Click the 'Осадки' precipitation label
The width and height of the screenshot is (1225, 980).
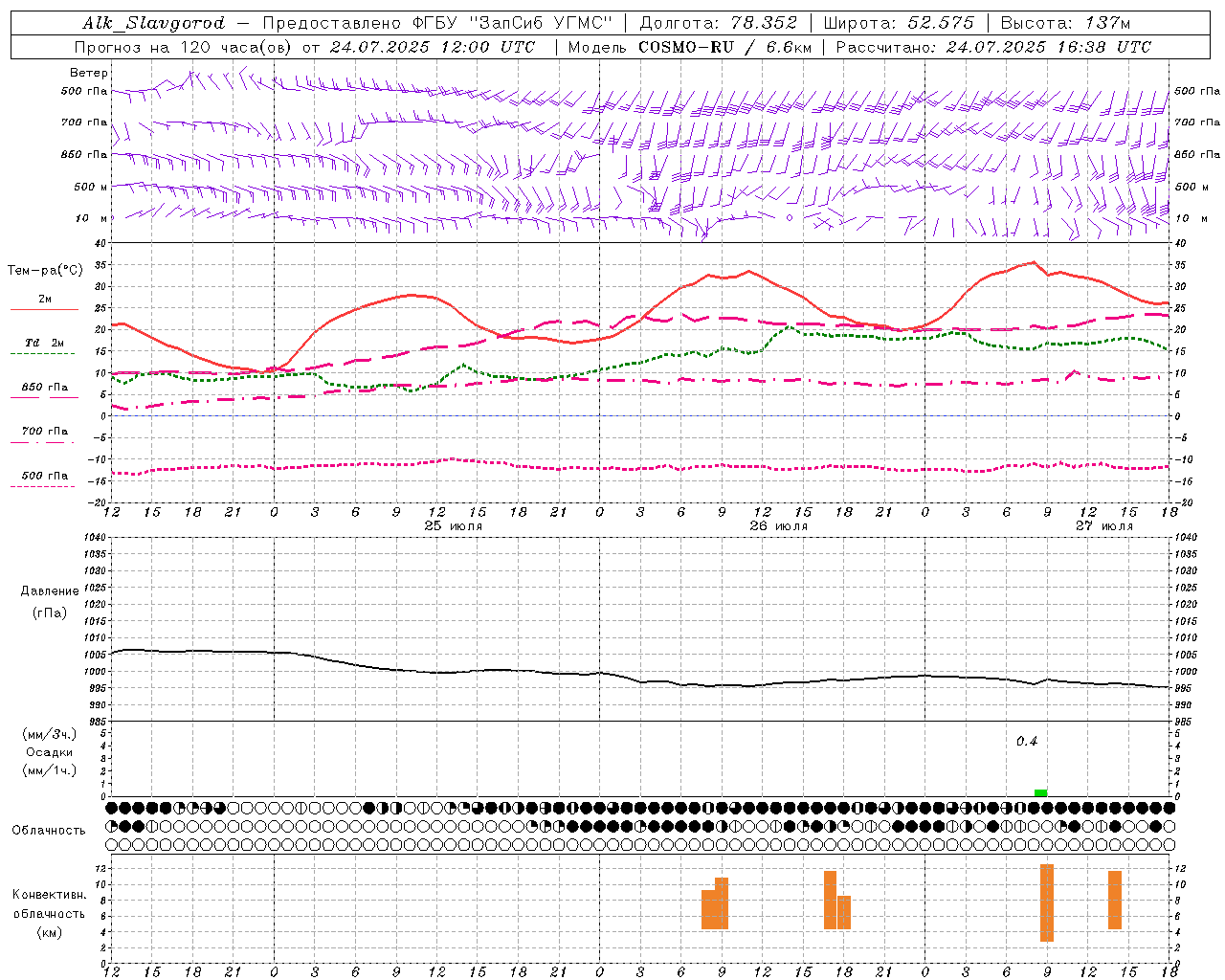point(50,752)
